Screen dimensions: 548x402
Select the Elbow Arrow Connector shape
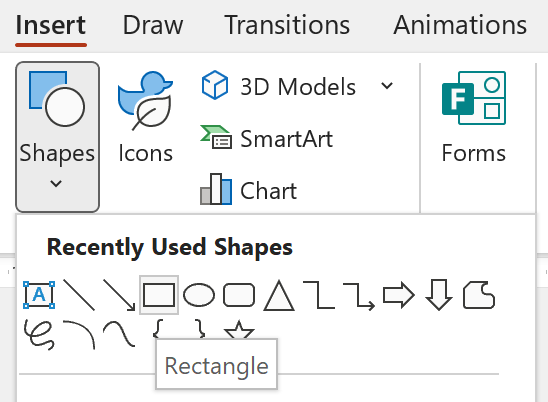(359, 296)
